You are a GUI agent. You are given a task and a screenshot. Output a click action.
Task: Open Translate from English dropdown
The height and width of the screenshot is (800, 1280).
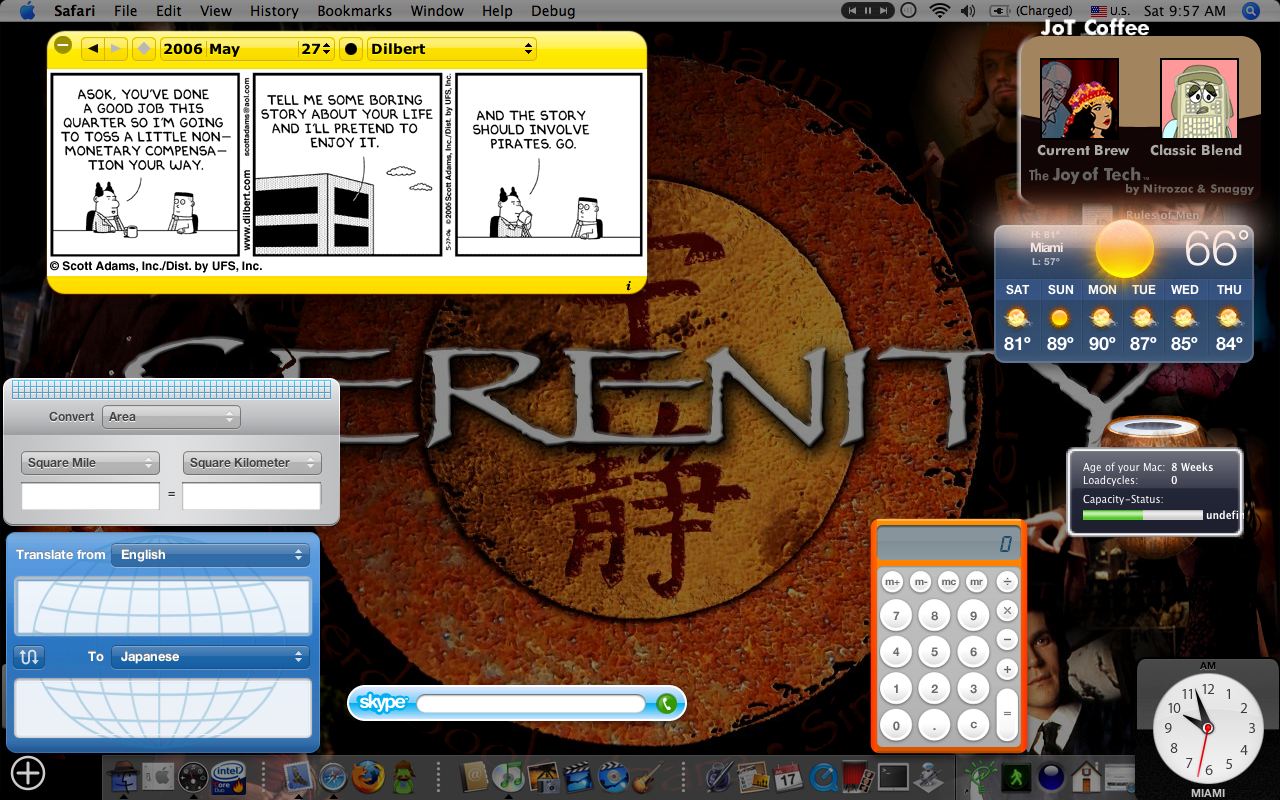[210, 555]
